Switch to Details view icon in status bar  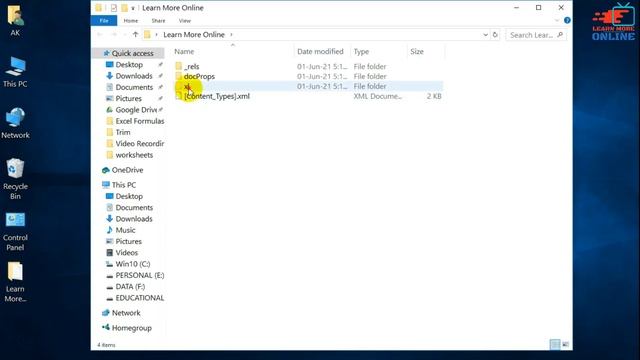[555, 344]
